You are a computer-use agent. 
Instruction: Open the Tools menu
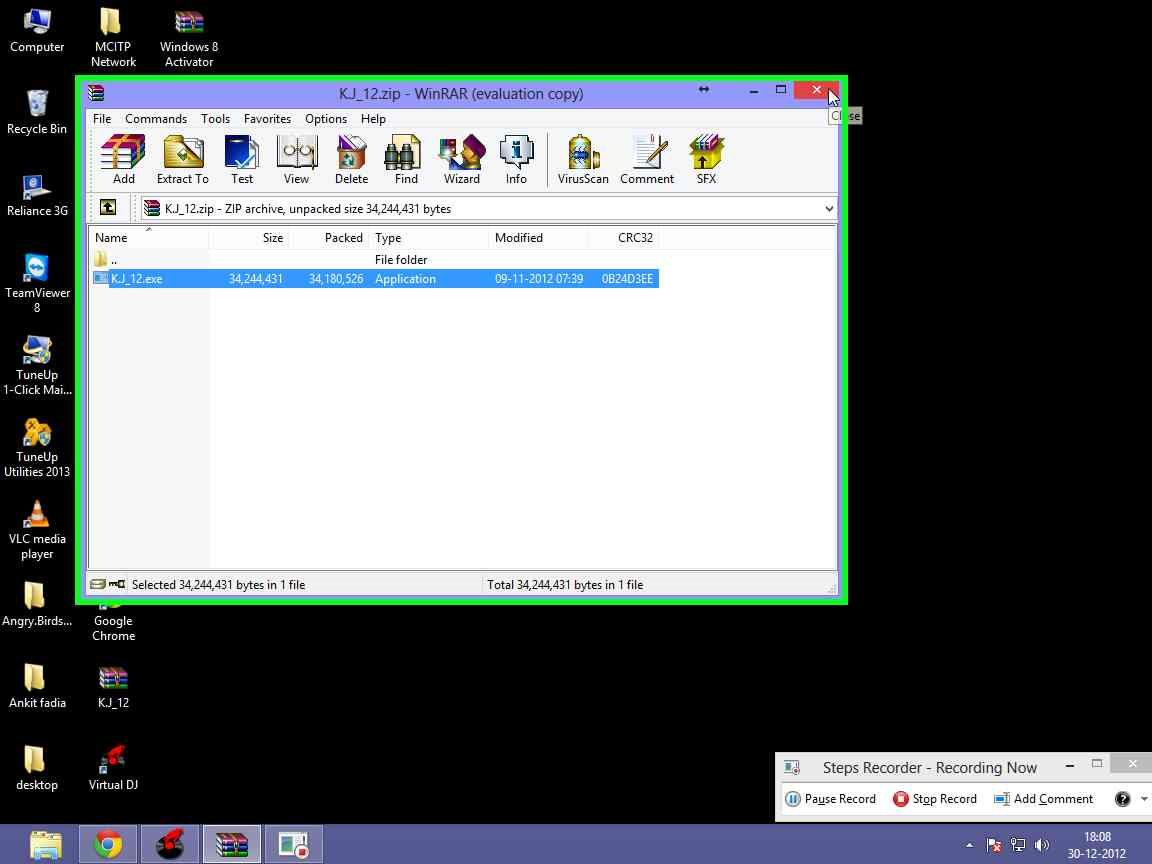pos(215,118)
